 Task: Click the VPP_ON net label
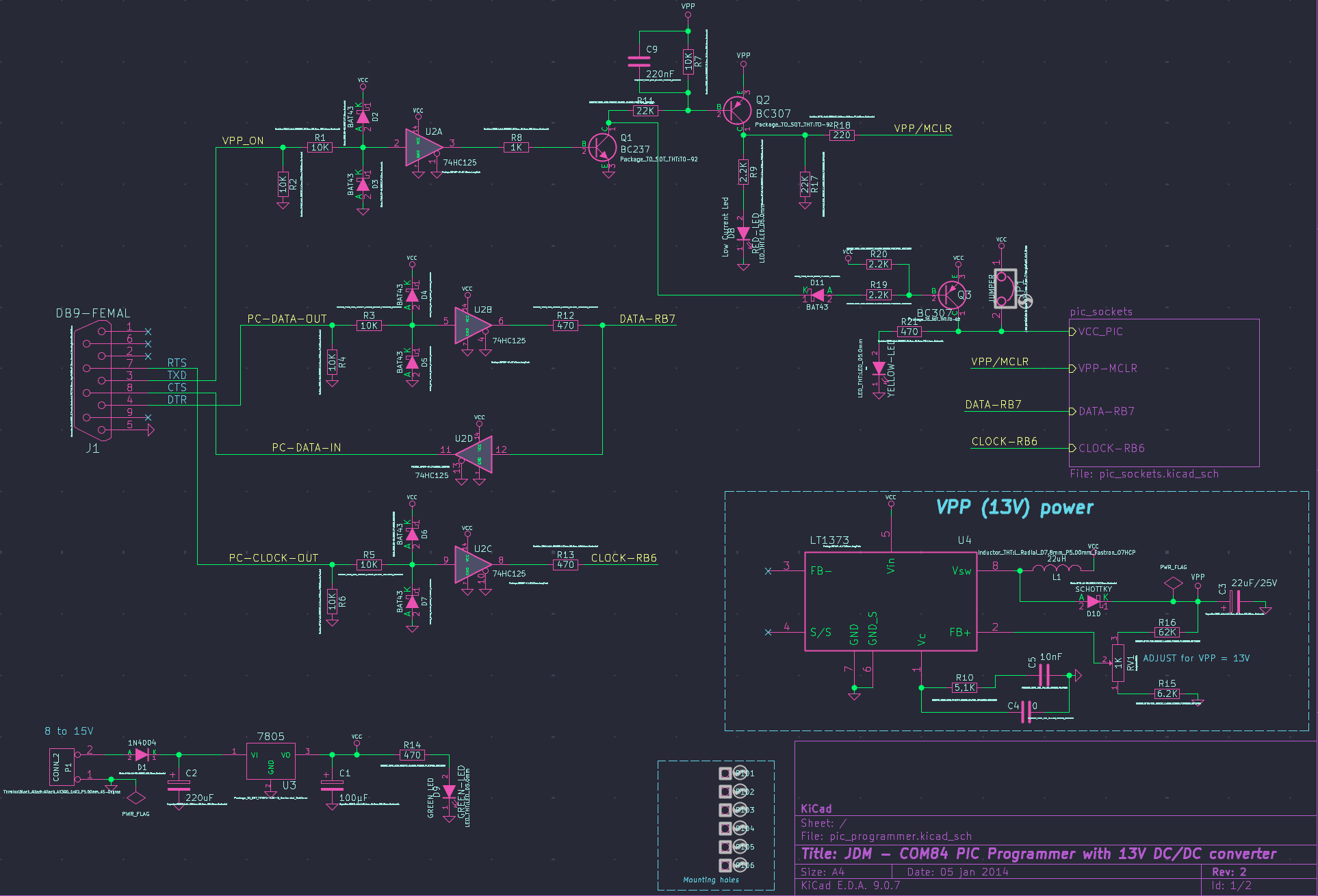243,141
